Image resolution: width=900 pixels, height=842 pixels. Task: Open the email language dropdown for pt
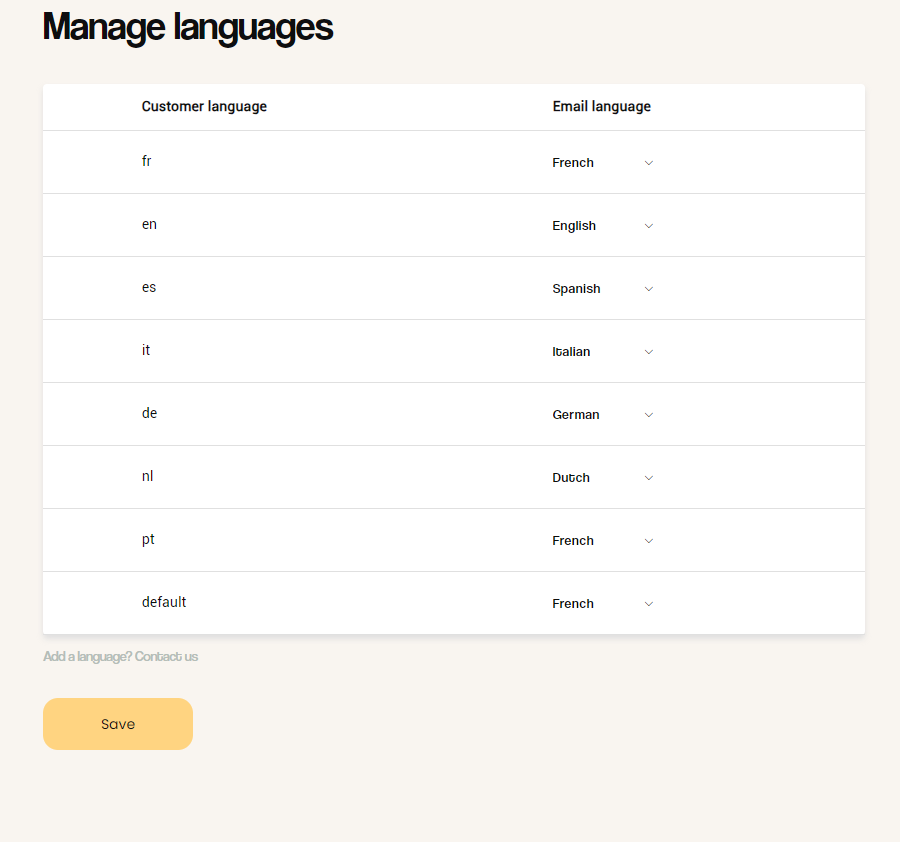pyautogui.click(x=603, y=541)
